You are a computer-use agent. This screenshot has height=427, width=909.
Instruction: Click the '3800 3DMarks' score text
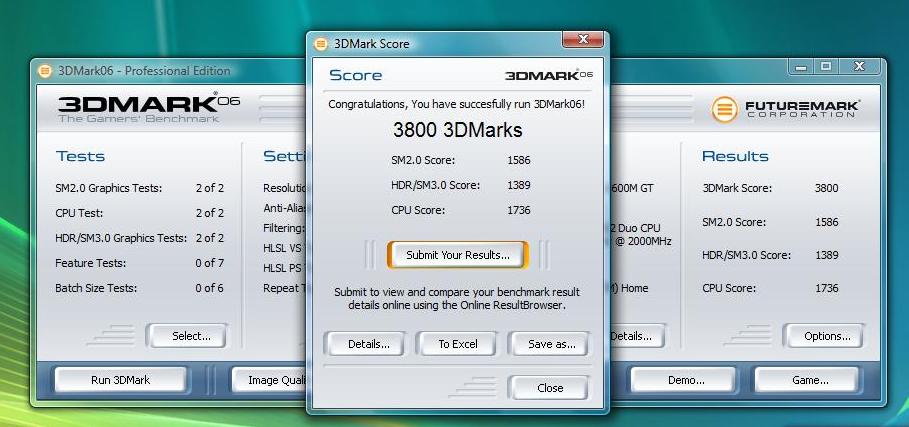pos(457,130)
